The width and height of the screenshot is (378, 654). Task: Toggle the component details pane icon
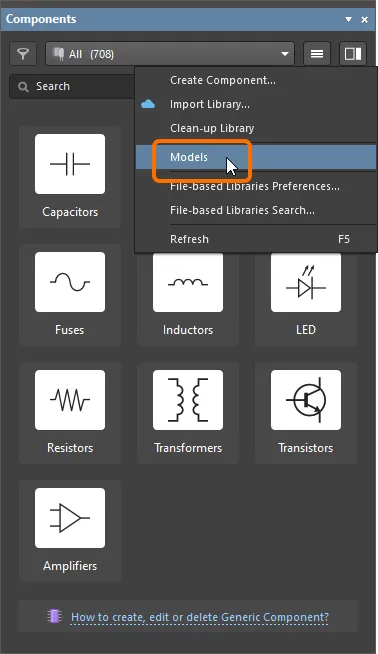[x=353, y=54]
